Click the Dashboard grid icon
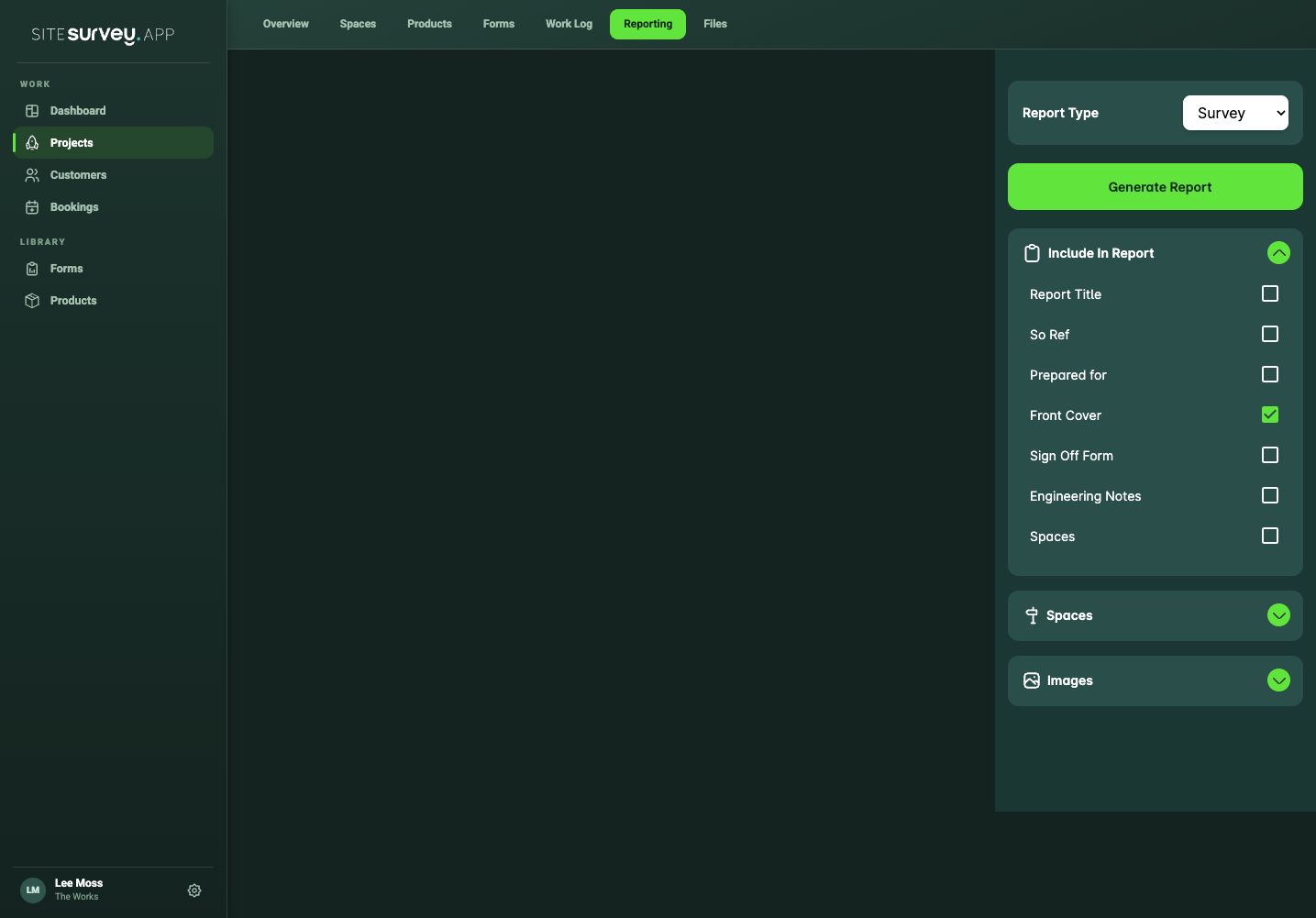This screenshot has height=918, width=1316. tap(32, 111)
